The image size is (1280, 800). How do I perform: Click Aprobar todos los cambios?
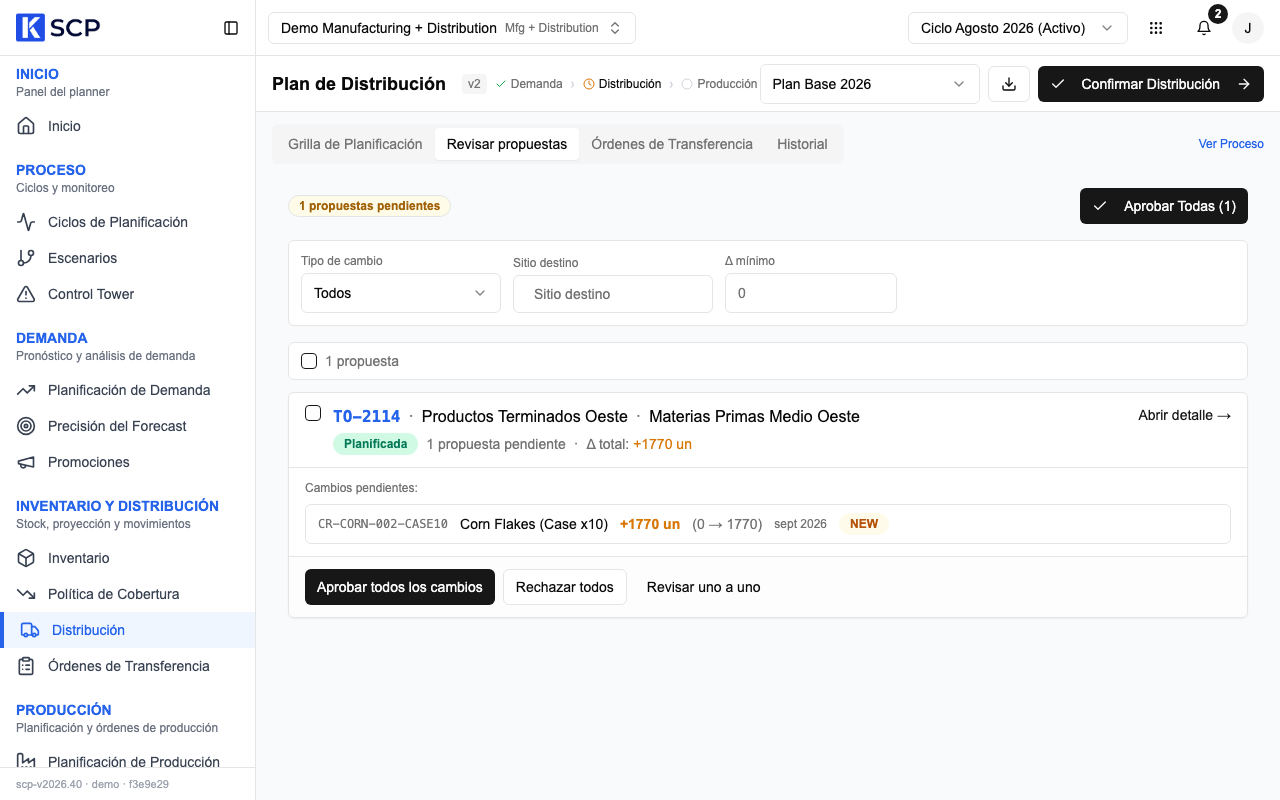[x=400, y=587]
